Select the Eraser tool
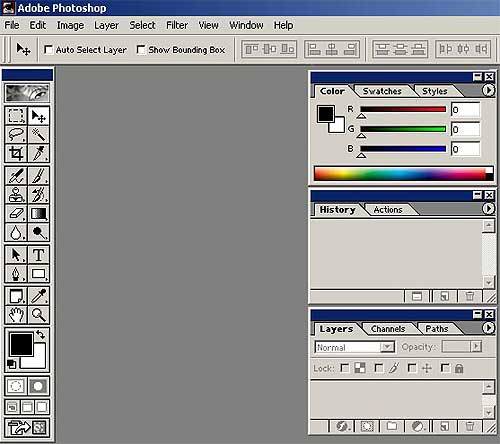 [16, 213]
